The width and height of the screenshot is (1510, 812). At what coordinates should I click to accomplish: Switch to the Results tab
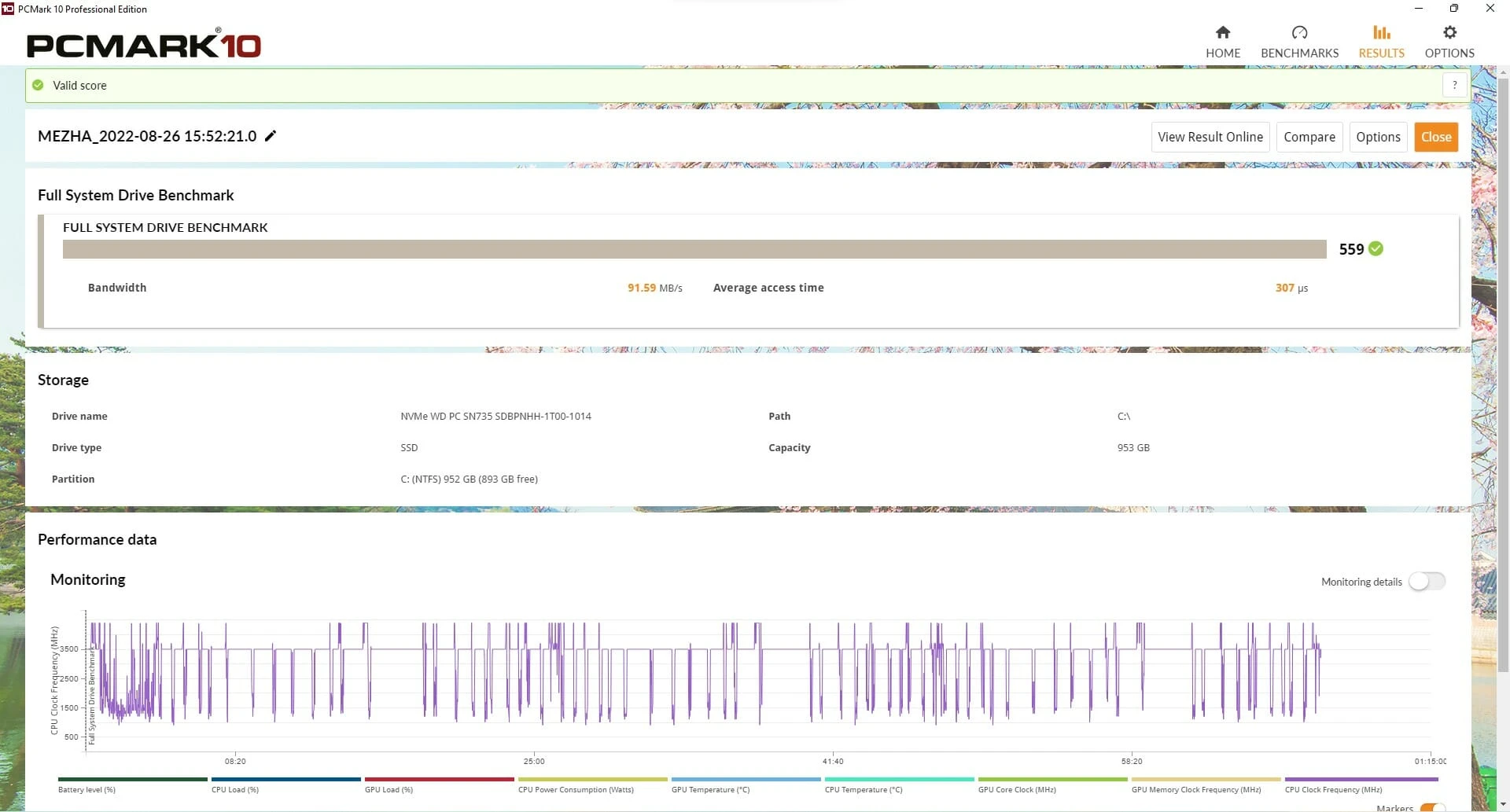coord(1381,42)
